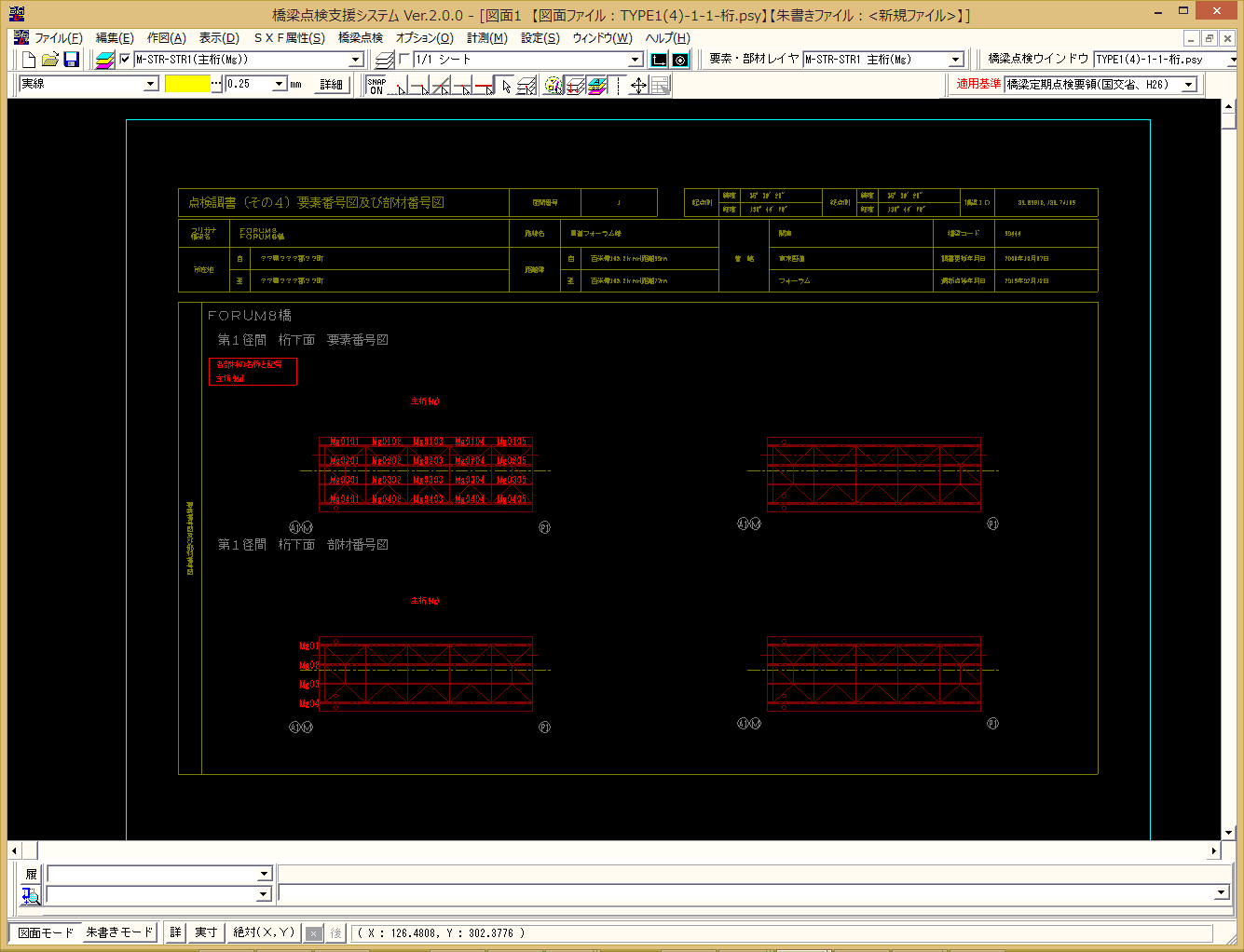Select the red line snap icon
The height and width of the screenshot is (952, 1244).
[x=484, y=86]
